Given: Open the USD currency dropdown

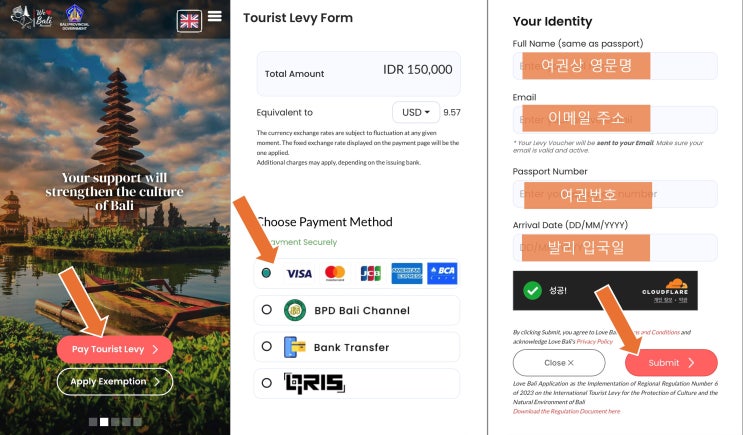Looking at the screenshot, I should [x=416, y=112].
